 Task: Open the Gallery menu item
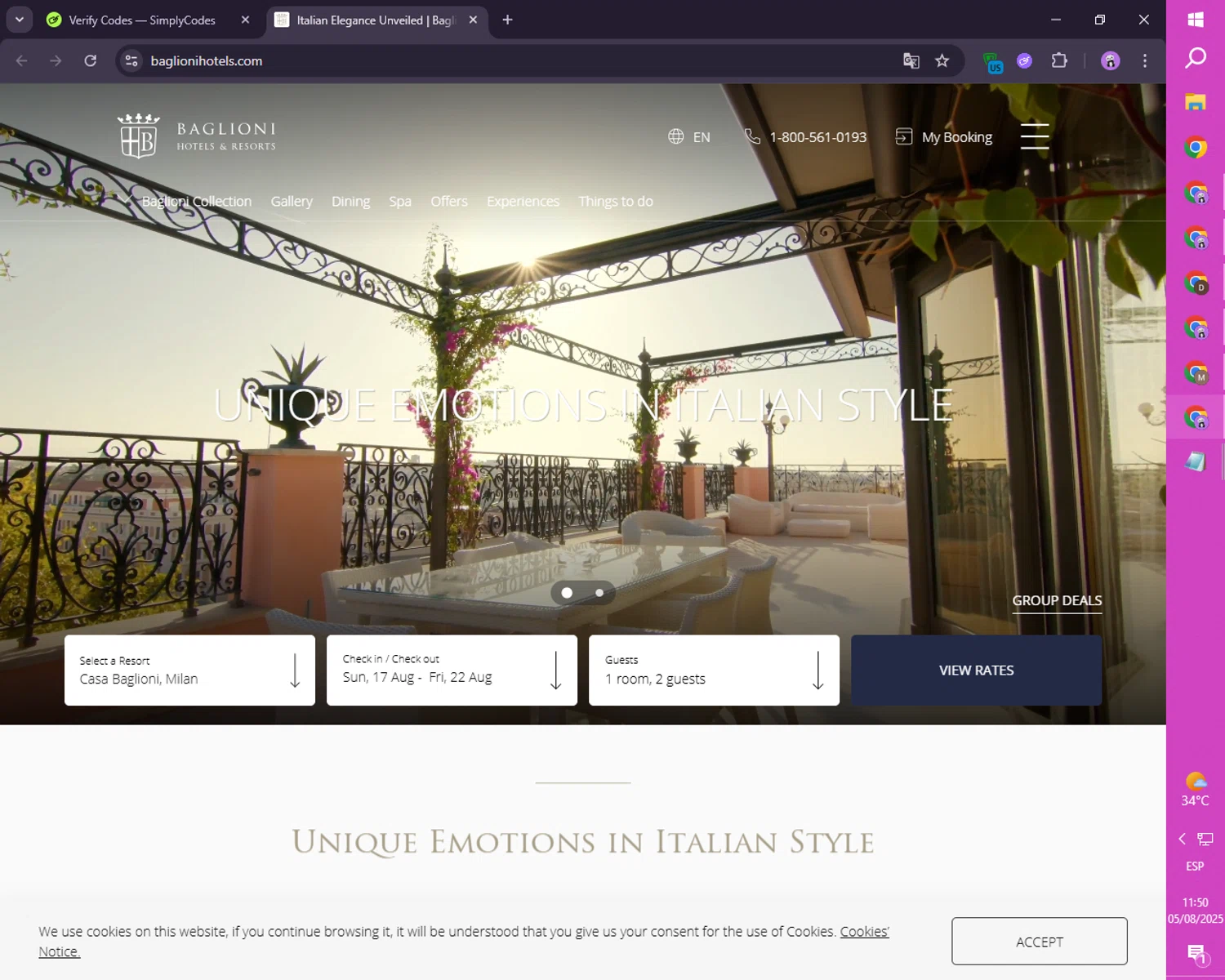point(292,201)
